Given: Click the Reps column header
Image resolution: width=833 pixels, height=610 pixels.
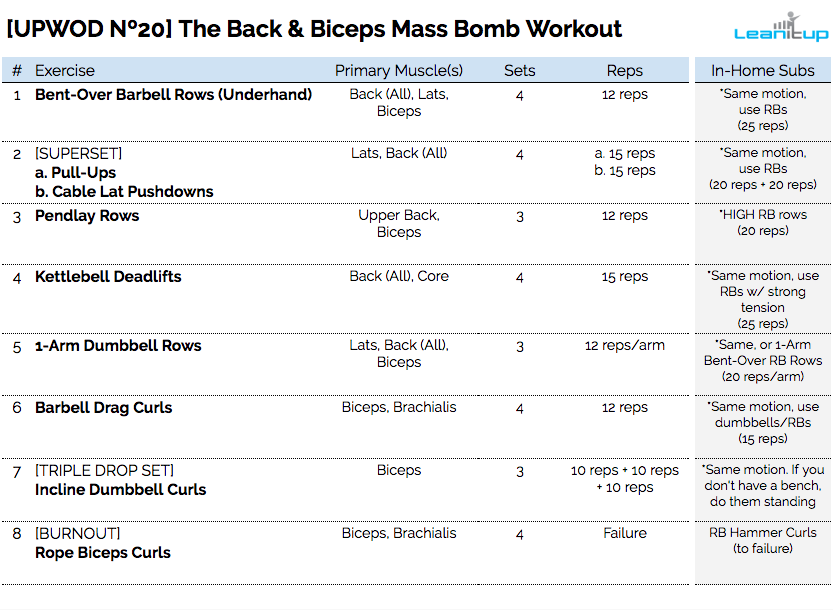Looking at the screenshot, I should coord(625,71).
